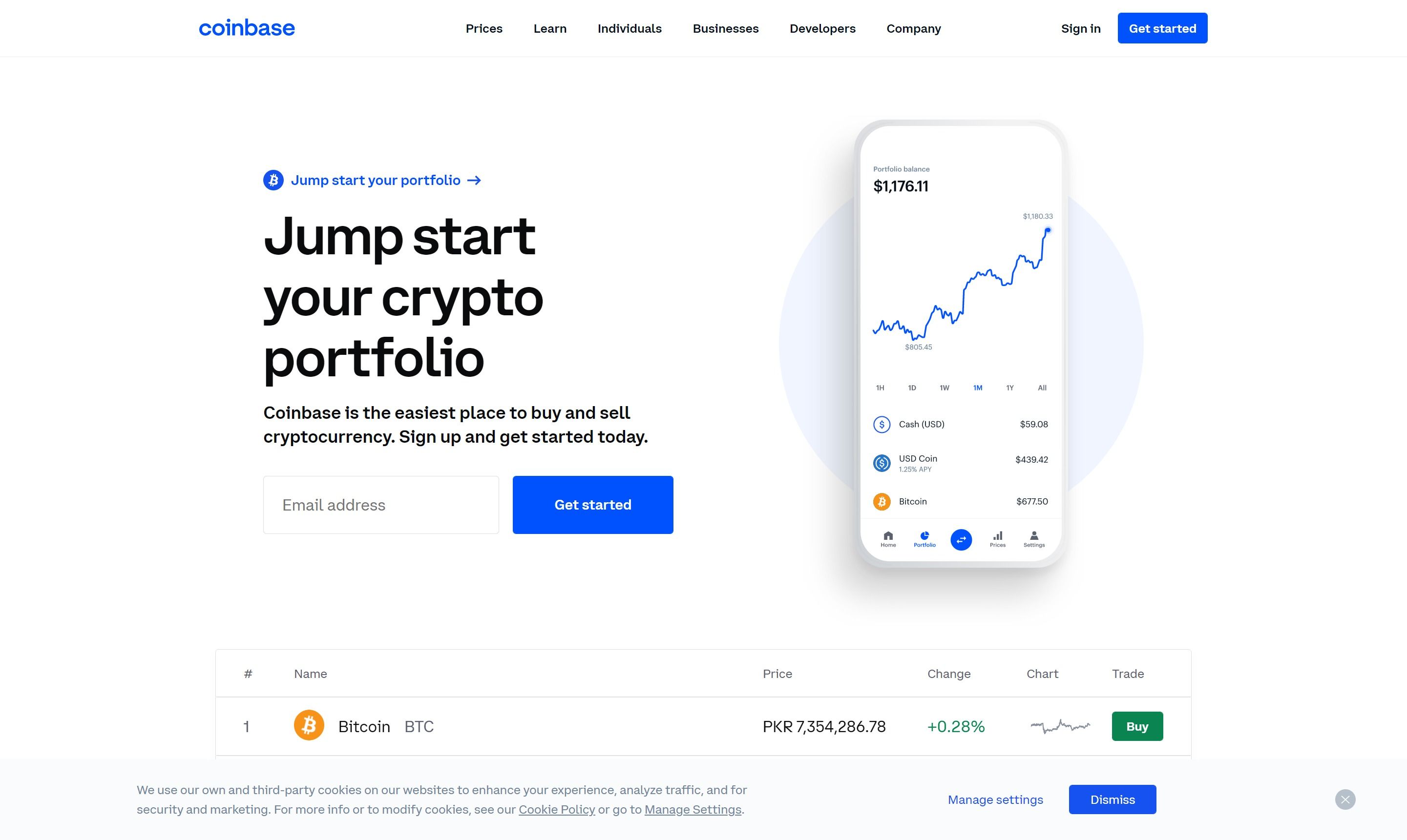Click the Manage Settings link
Screen dimensions: 1407x840
tap(692, 809)
